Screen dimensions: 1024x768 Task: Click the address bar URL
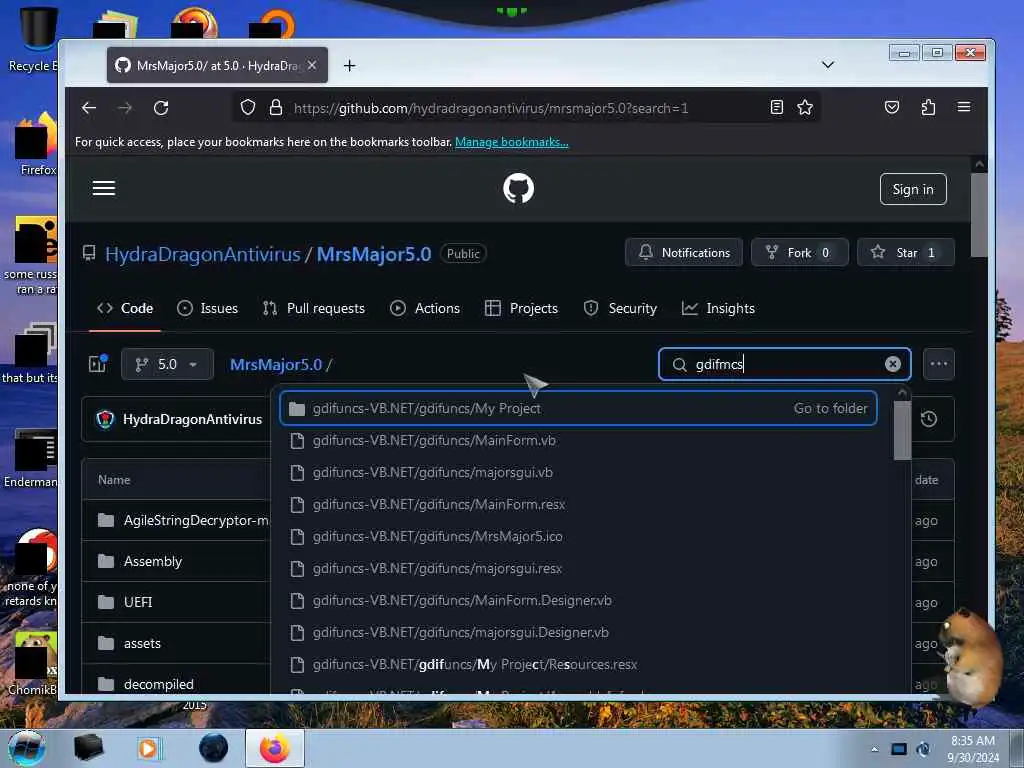490,108
